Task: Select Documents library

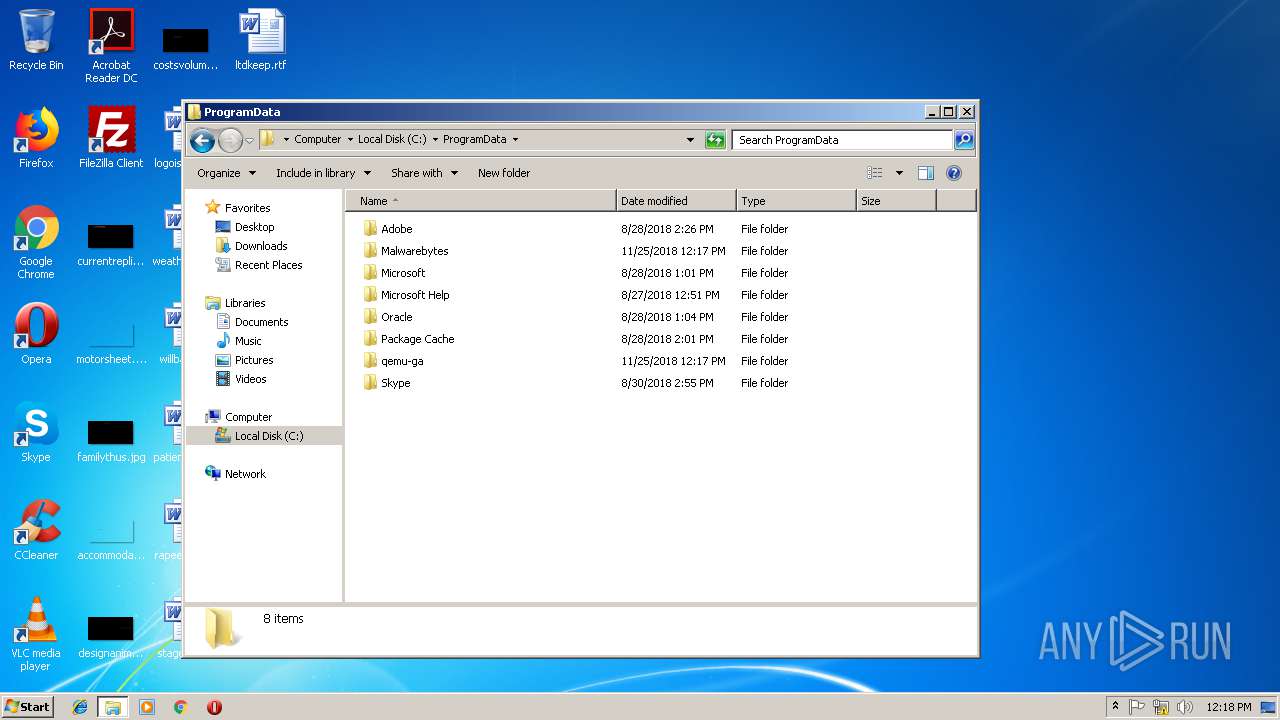Action: [x=261, y=322]
